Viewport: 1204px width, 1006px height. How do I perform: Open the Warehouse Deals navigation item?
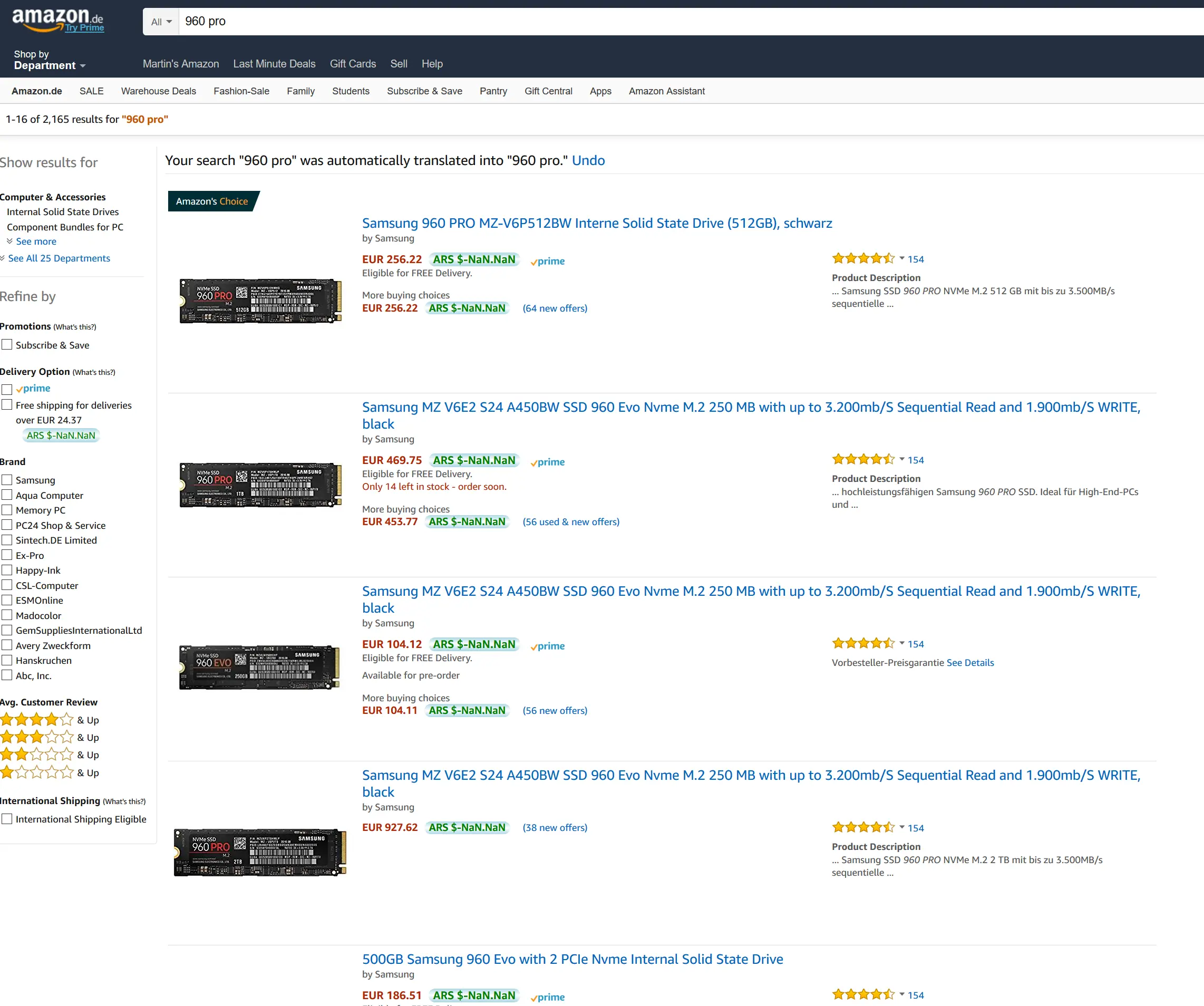click(x=158, y=91)
